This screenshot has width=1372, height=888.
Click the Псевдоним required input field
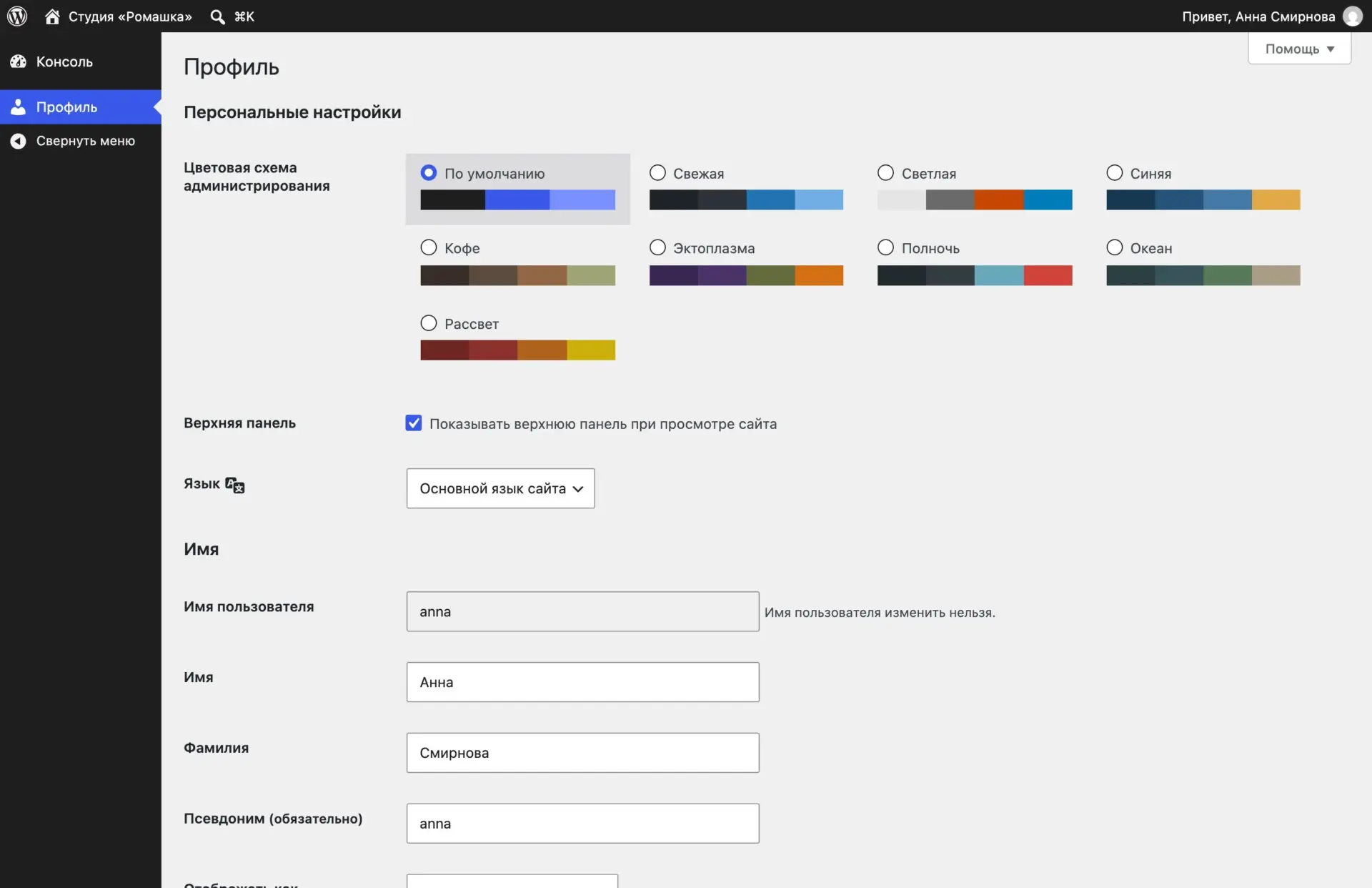click(x=582, y=824)
